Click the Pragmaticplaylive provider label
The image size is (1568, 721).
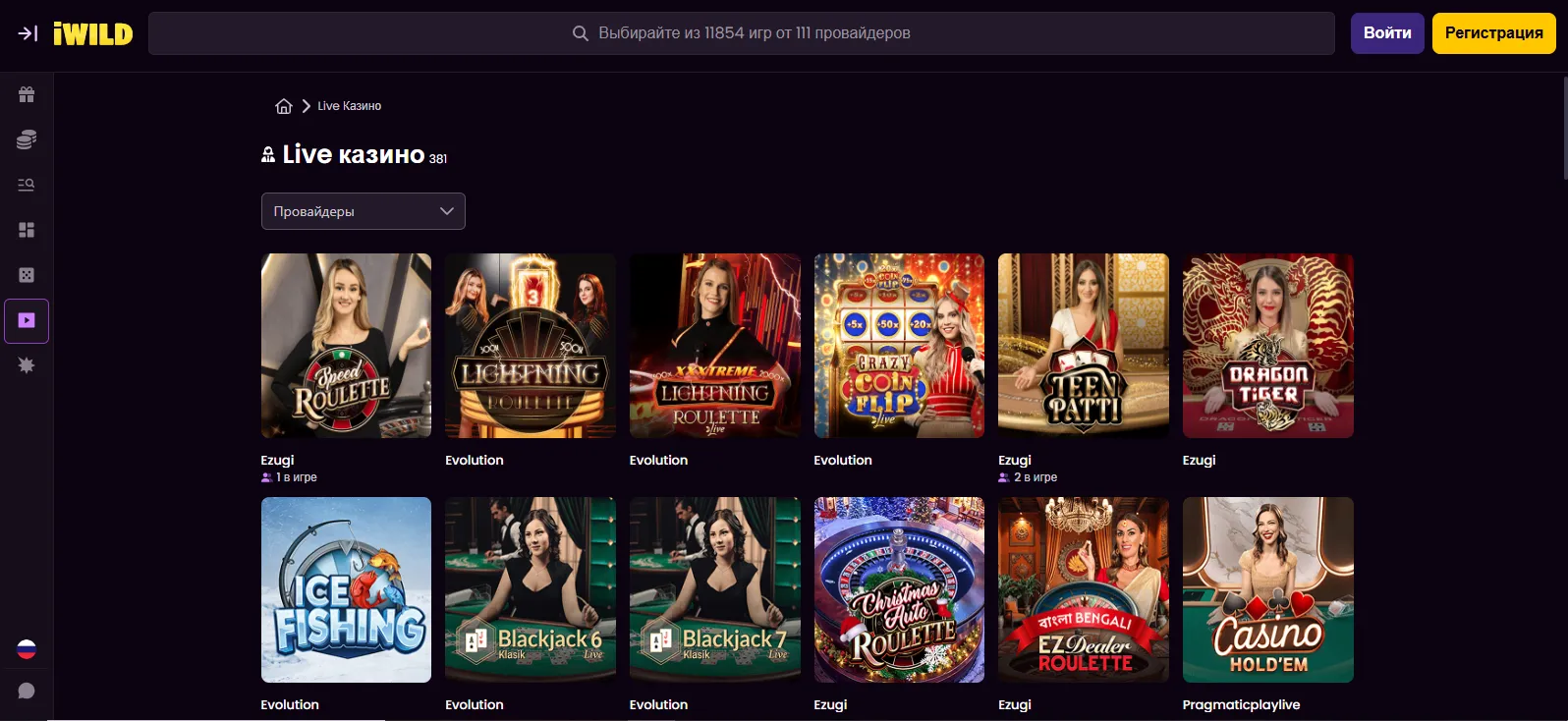pyautogui.click(x=1242, y=704)
